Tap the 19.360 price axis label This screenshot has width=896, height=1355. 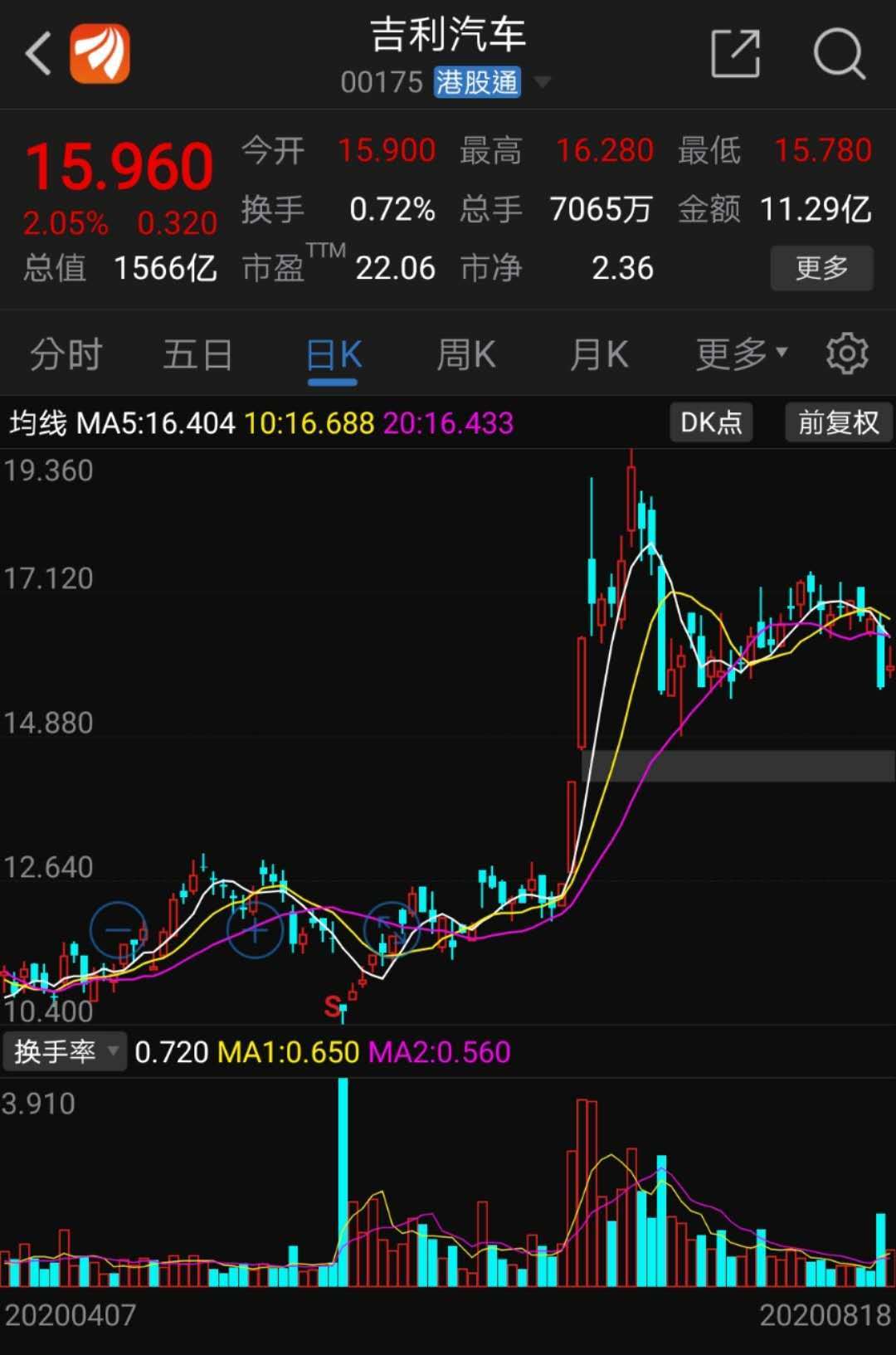point(48,470)
